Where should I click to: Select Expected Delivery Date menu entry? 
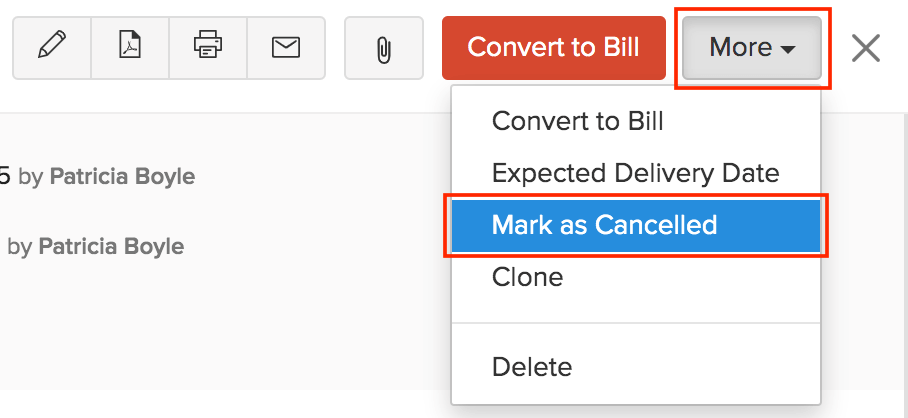coord(635,173)
